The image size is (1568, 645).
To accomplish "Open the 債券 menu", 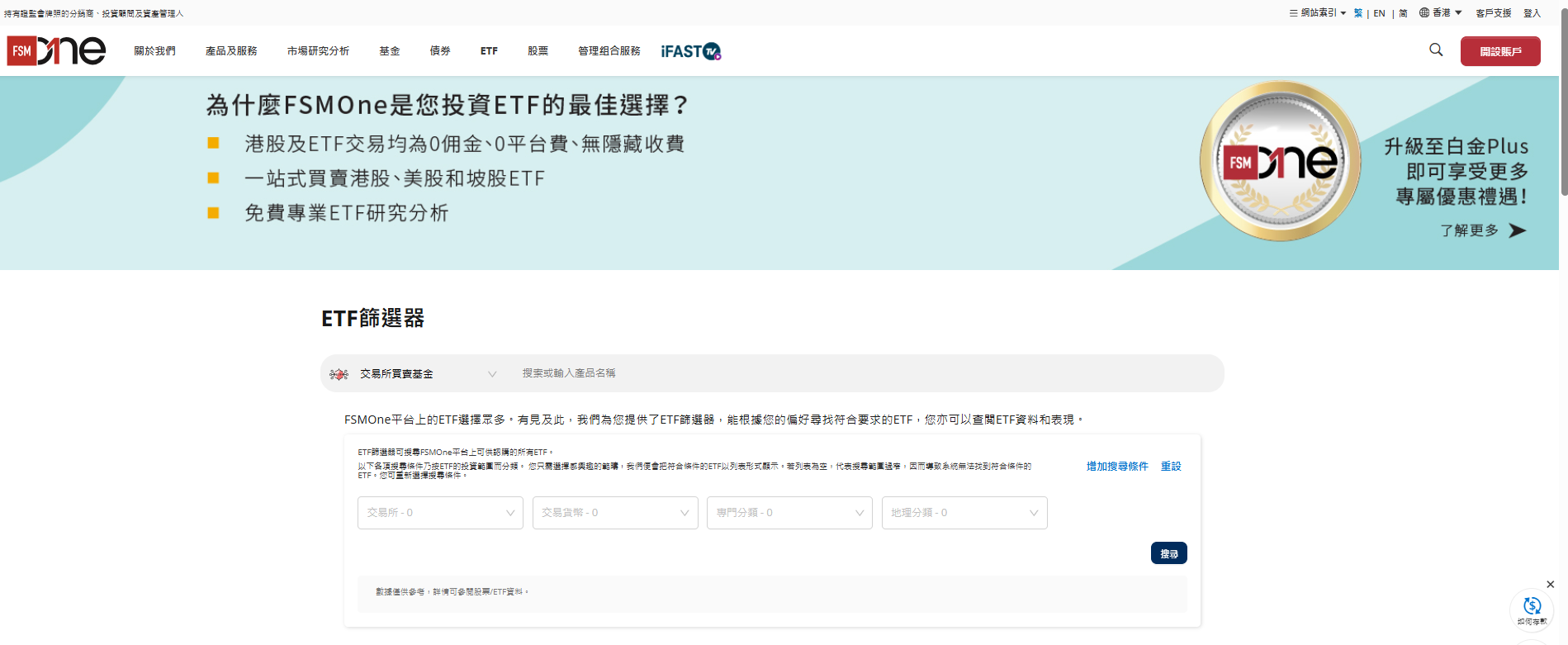I will [x=440, y=51].
